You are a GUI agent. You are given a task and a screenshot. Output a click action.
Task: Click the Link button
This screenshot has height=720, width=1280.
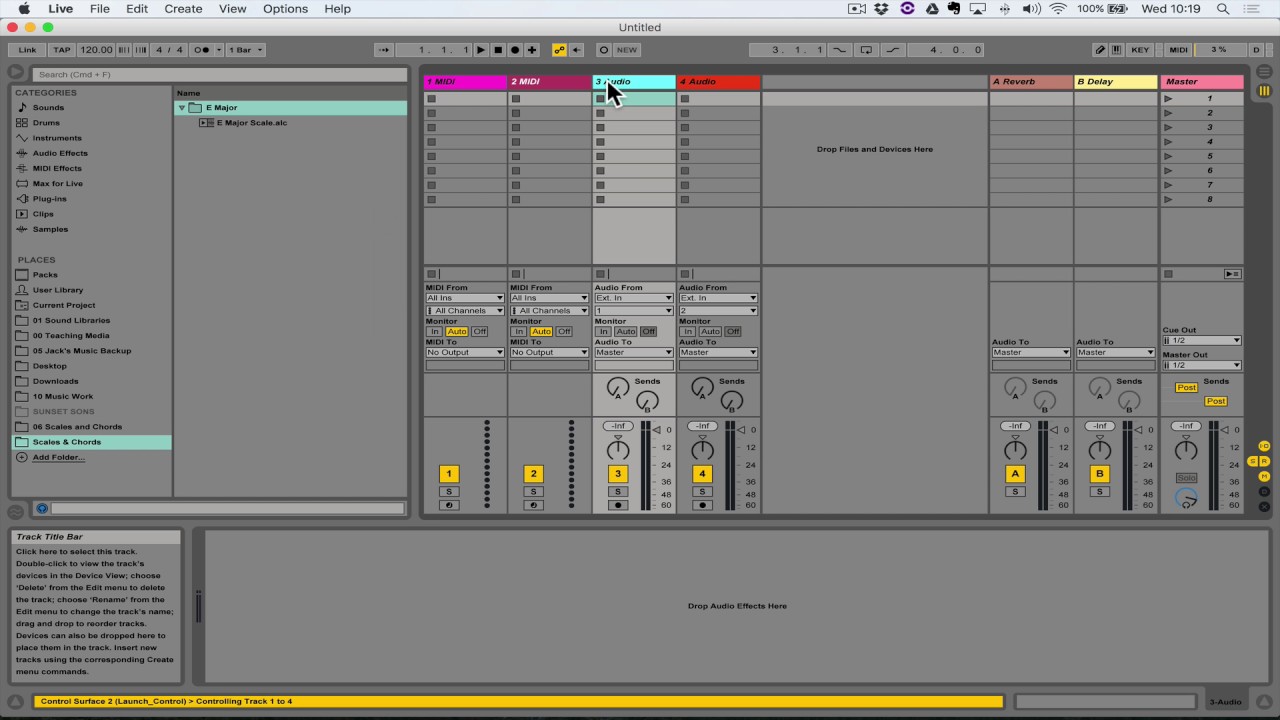(27, 50)
